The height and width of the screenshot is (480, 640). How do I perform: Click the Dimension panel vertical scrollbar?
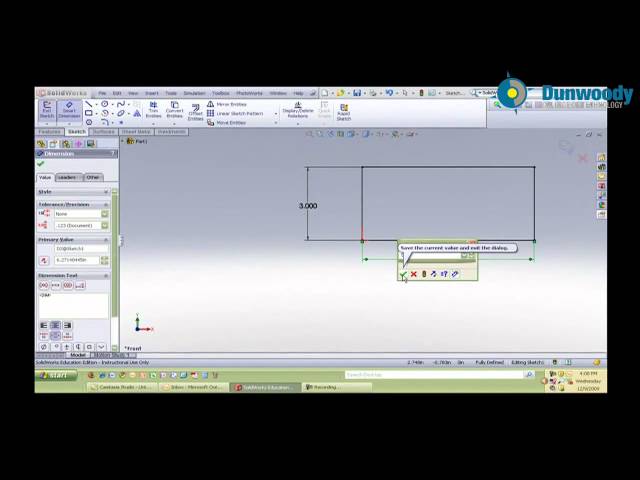click(114, 269)
